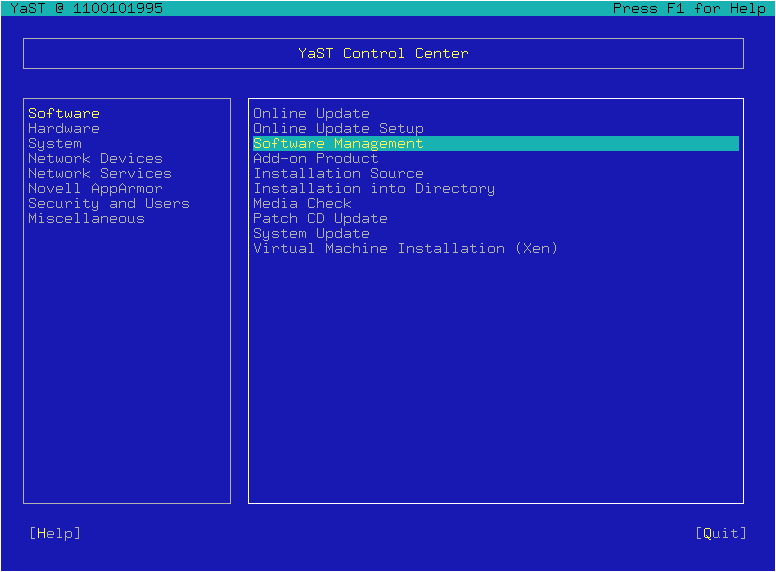The image size is (776, 572).
Task: Open the Security and Users category
Action: pos(108,203)
